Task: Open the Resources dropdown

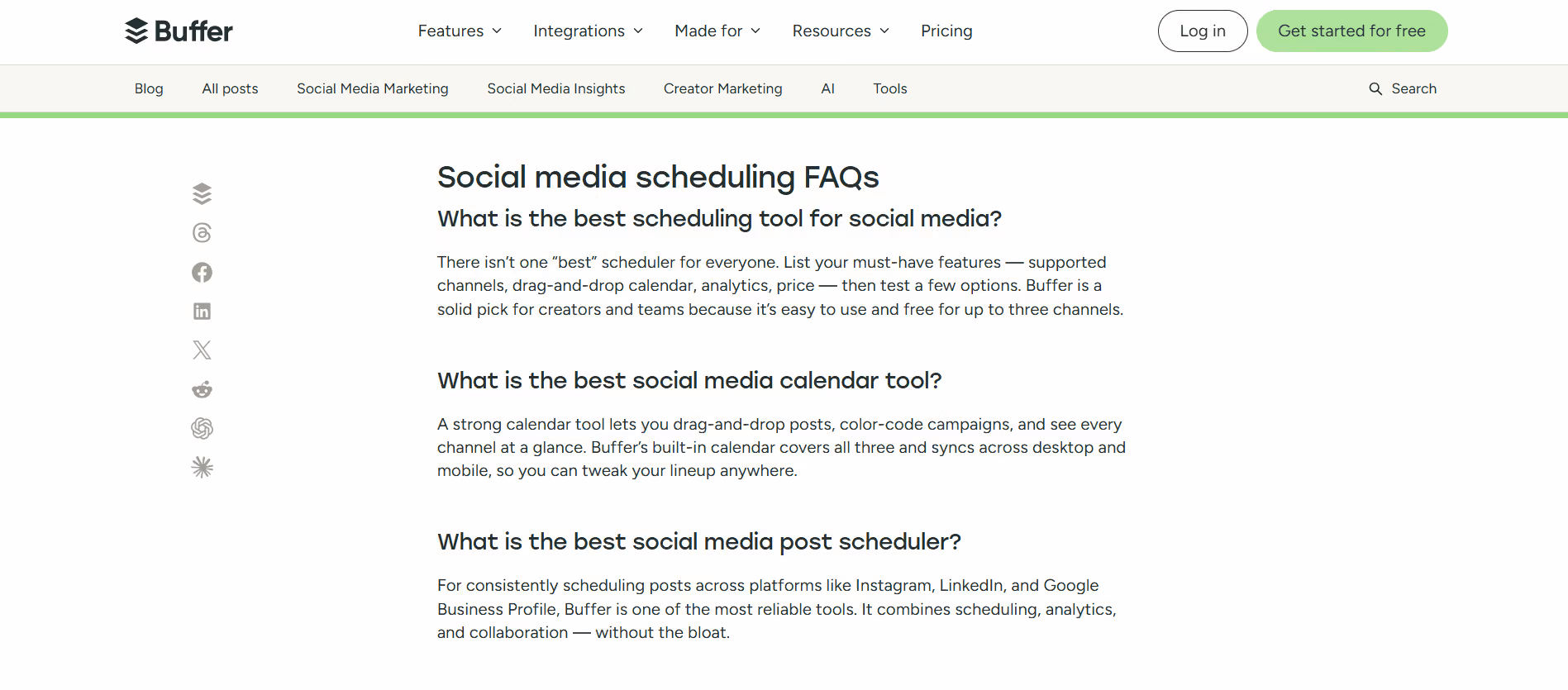Action: click(841, 31)
